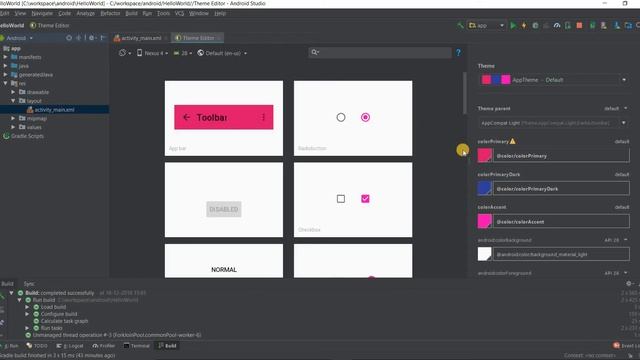Select Gradle Scripts in project tree
The height and width of the screenshot is (360, 640).
[x=27, y=136]
